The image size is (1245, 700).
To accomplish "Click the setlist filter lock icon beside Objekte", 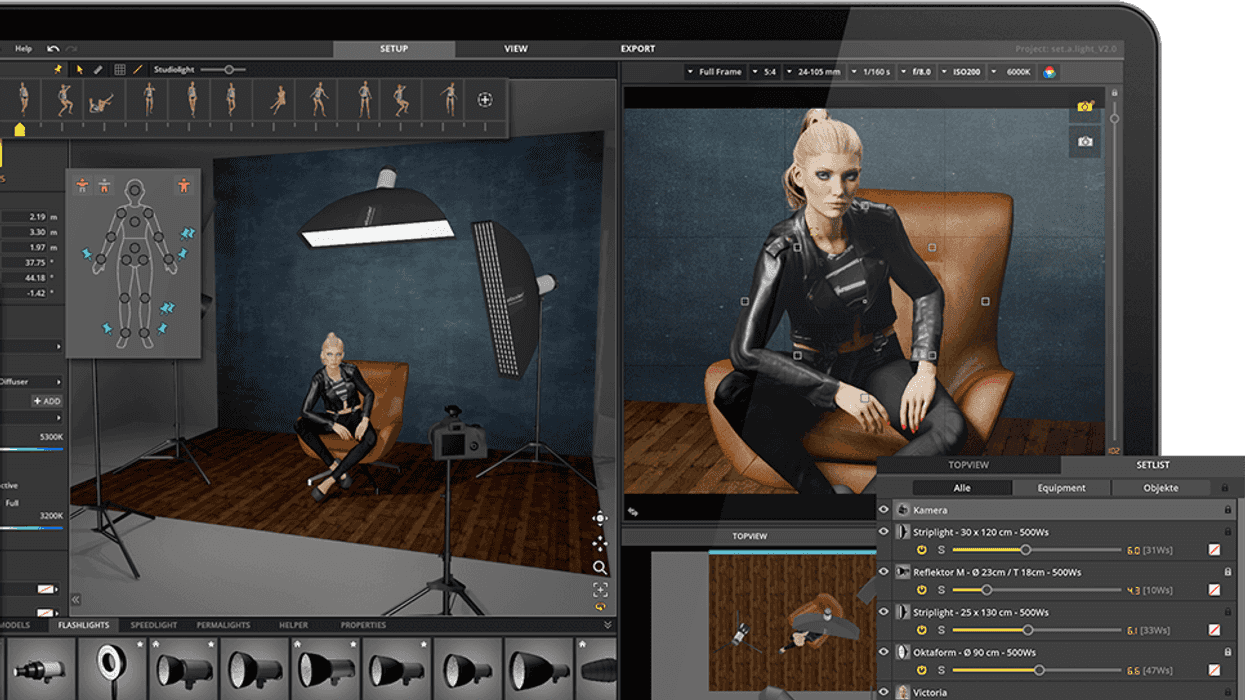I will point(1224,488).
